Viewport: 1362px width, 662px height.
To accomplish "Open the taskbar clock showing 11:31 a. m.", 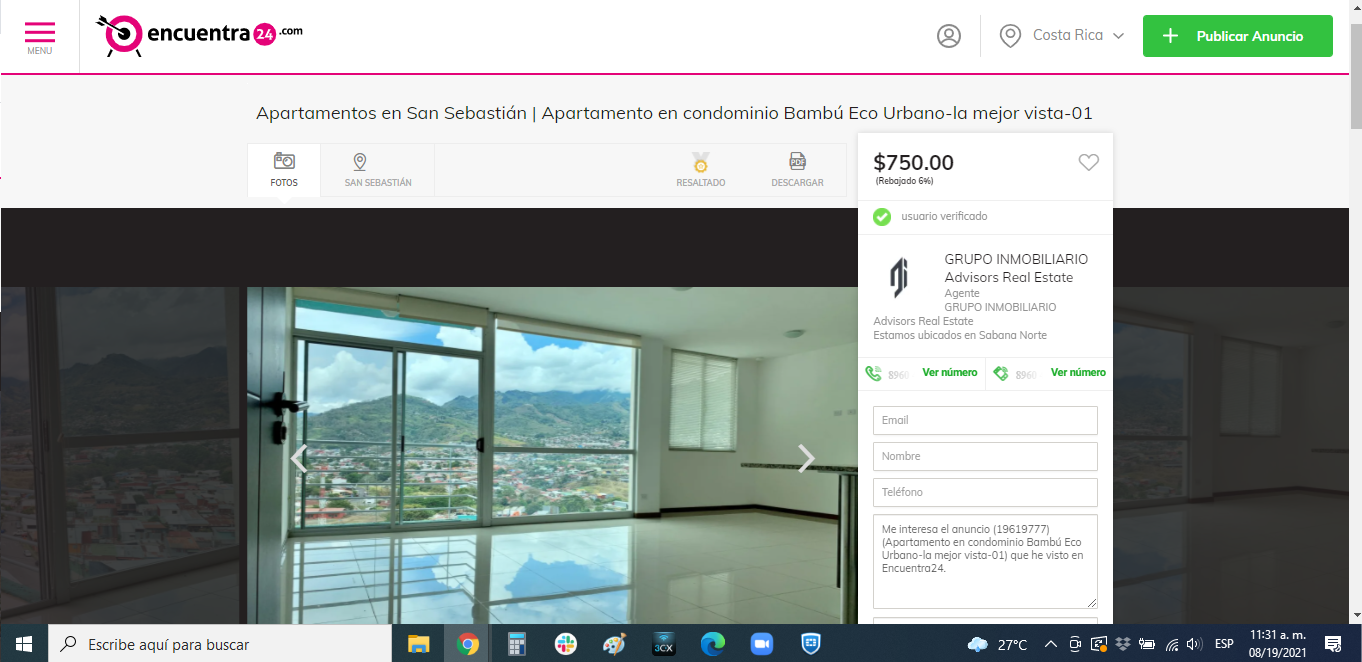I will (1277, 643).
